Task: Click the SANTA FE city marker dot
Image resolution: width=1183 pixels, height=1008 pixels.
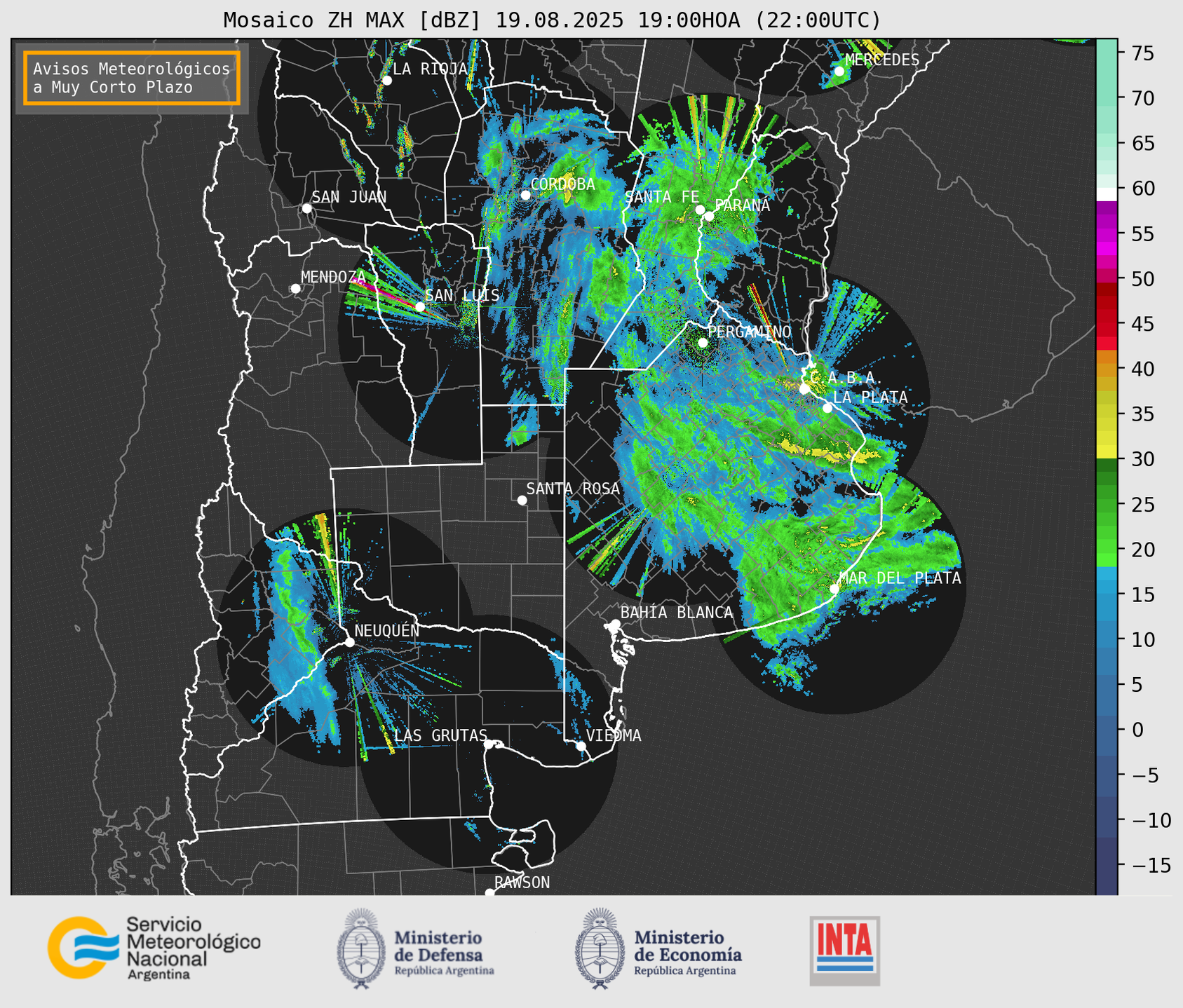Action: [x=700, y=210]
